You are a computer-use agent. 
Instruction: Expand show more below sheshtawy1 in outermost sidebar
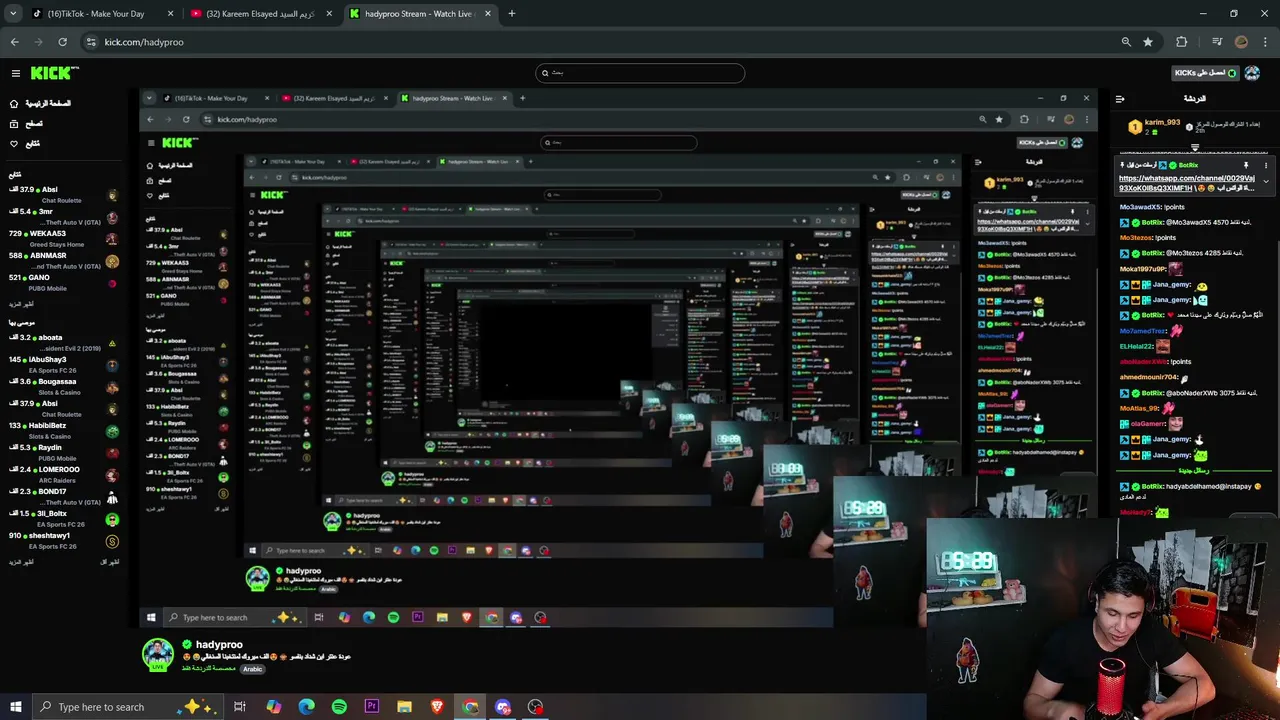[21, 562]
